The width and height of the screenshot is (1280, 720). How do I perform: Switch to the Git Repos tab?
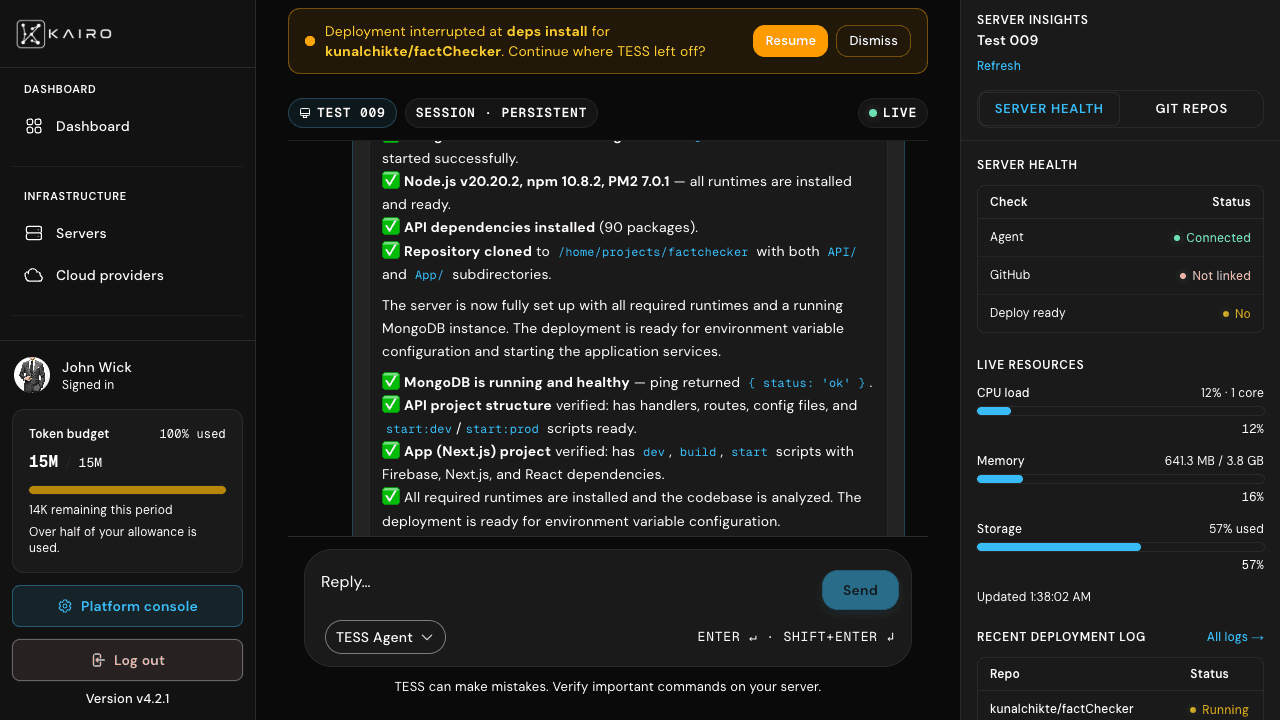click(1191, 109)
